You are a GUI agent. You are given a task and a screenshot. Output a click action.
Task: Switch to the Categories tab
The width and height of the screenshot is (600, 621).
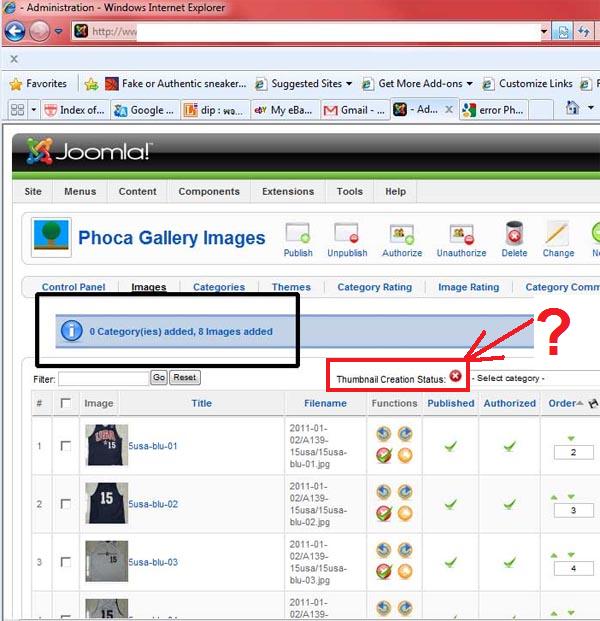[219, 287]
